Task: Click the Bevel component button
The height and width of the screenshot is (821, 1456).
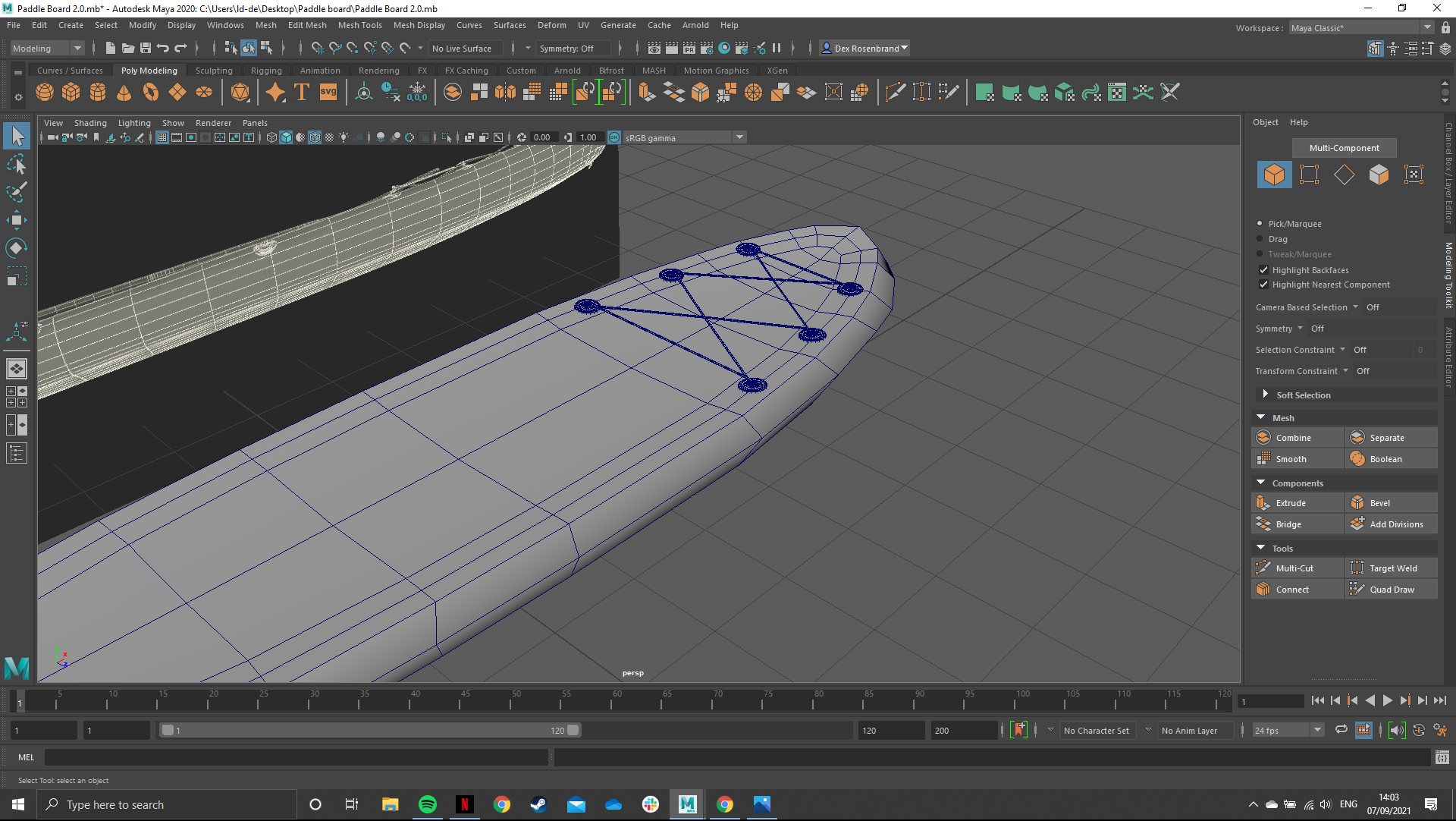Action: click(x=1379, y=503)
